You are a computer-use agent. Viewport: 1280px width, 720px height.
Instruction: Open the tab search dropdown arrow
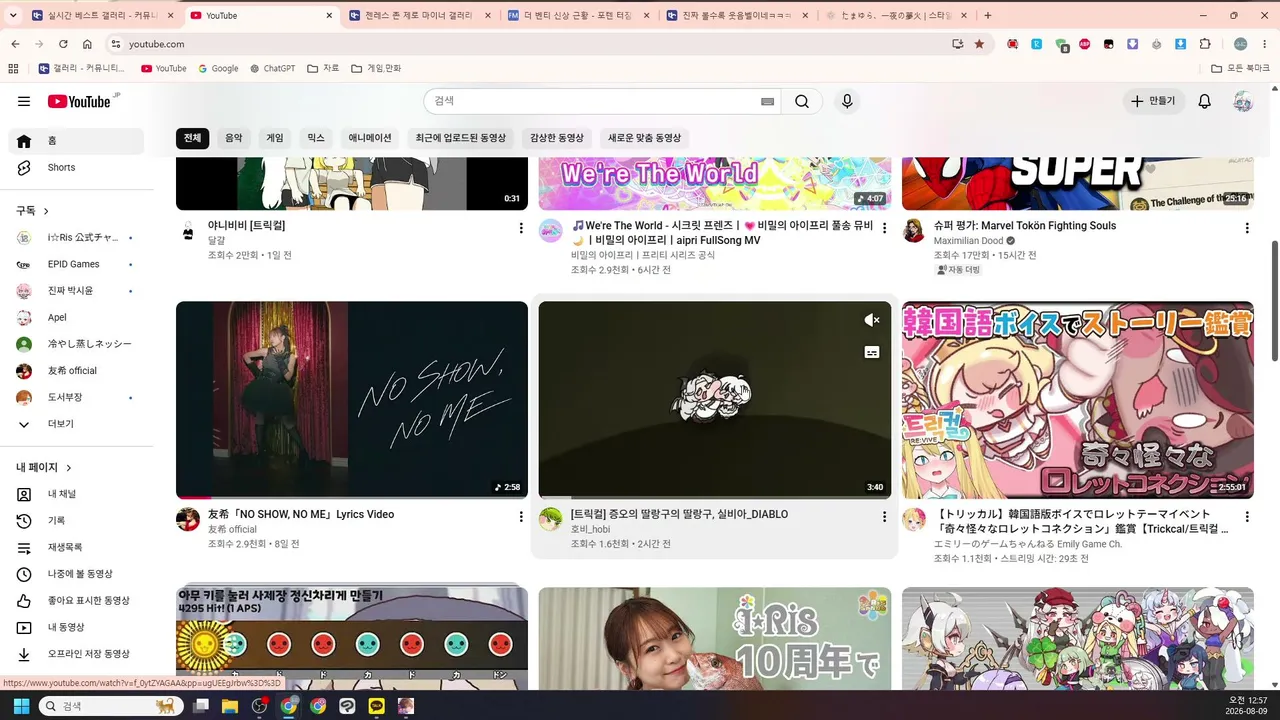tap(13, 15)
